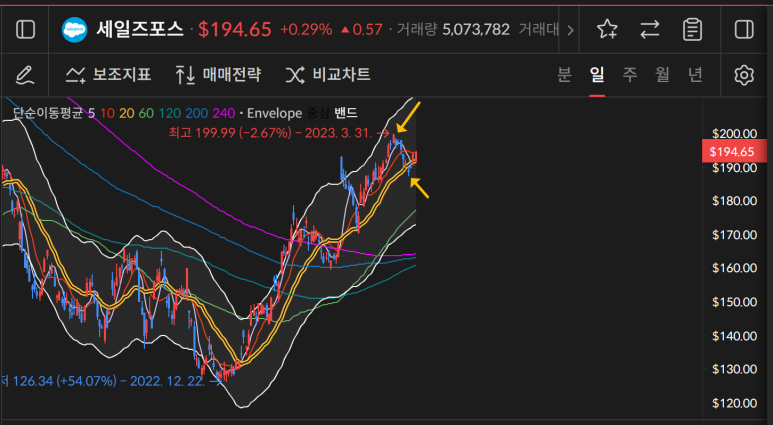The width and height of the screenshot is (773, 425).
Task: Open 비교차트 comparison chart
Action: click(x=327, y=75)
